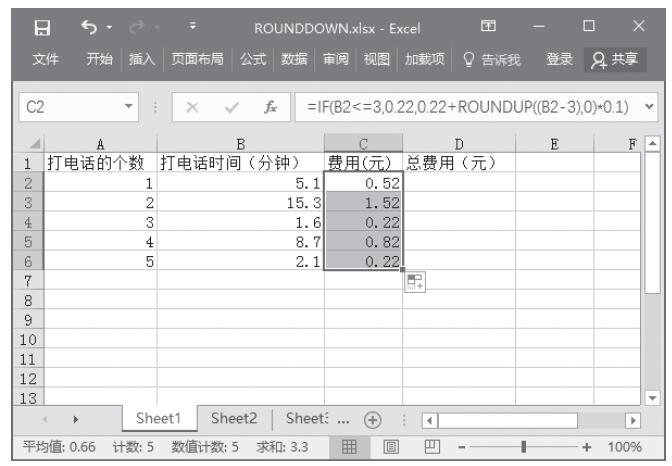Open the Name Box dropdown arrow

(x=129, y=103)
